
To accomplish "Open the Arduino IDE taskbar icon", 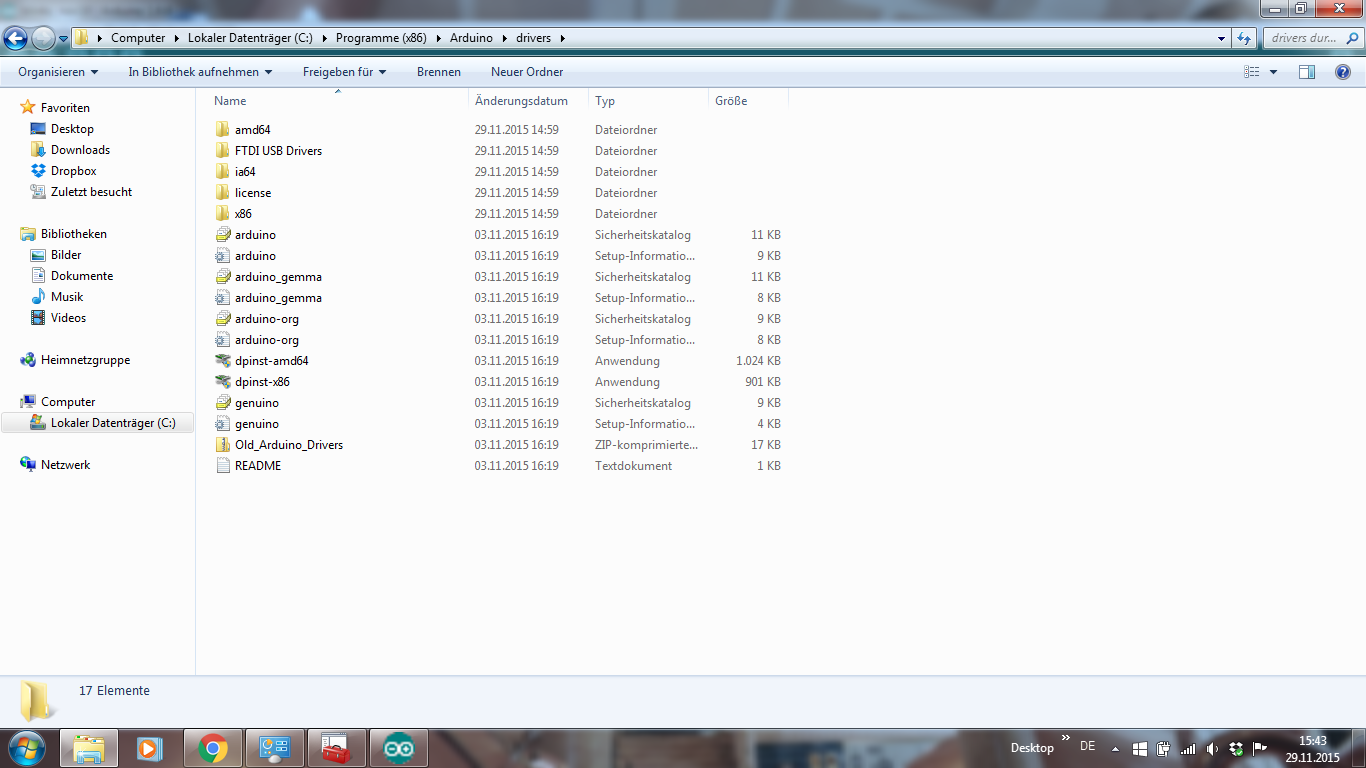I will 398,748.
